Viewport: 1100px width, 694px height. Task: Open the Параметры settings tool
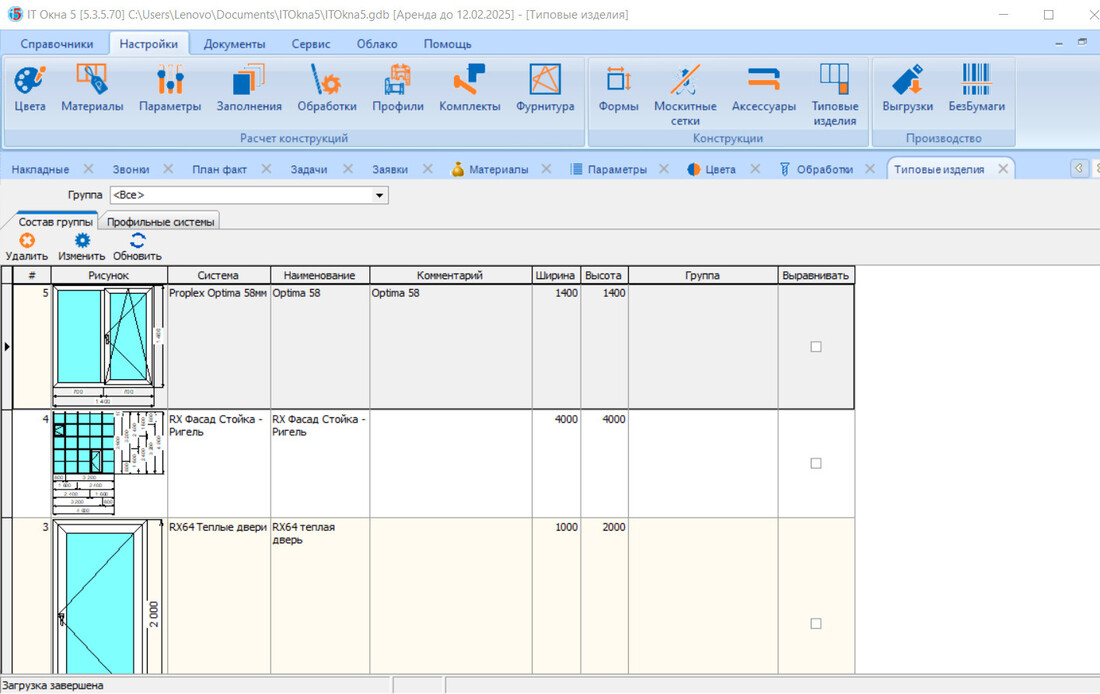(170, 88)
